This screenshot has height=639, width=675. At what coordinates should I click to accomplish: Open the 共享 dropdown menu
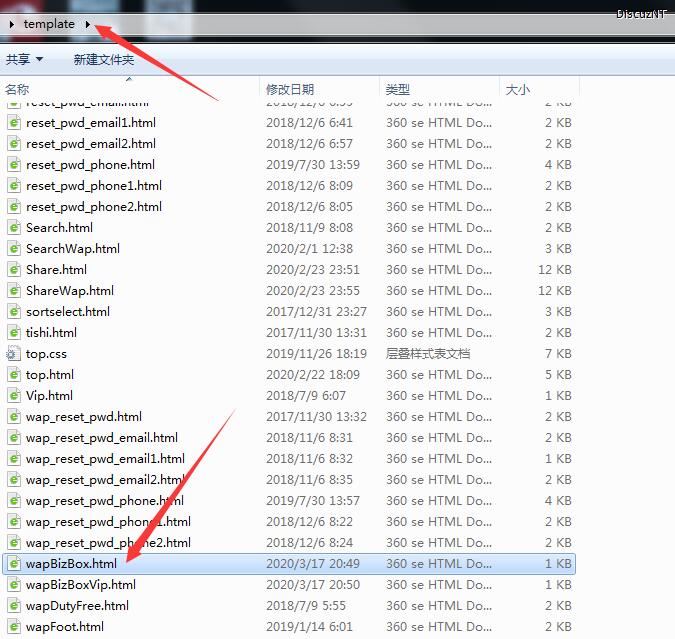click(x=24, y=60)
